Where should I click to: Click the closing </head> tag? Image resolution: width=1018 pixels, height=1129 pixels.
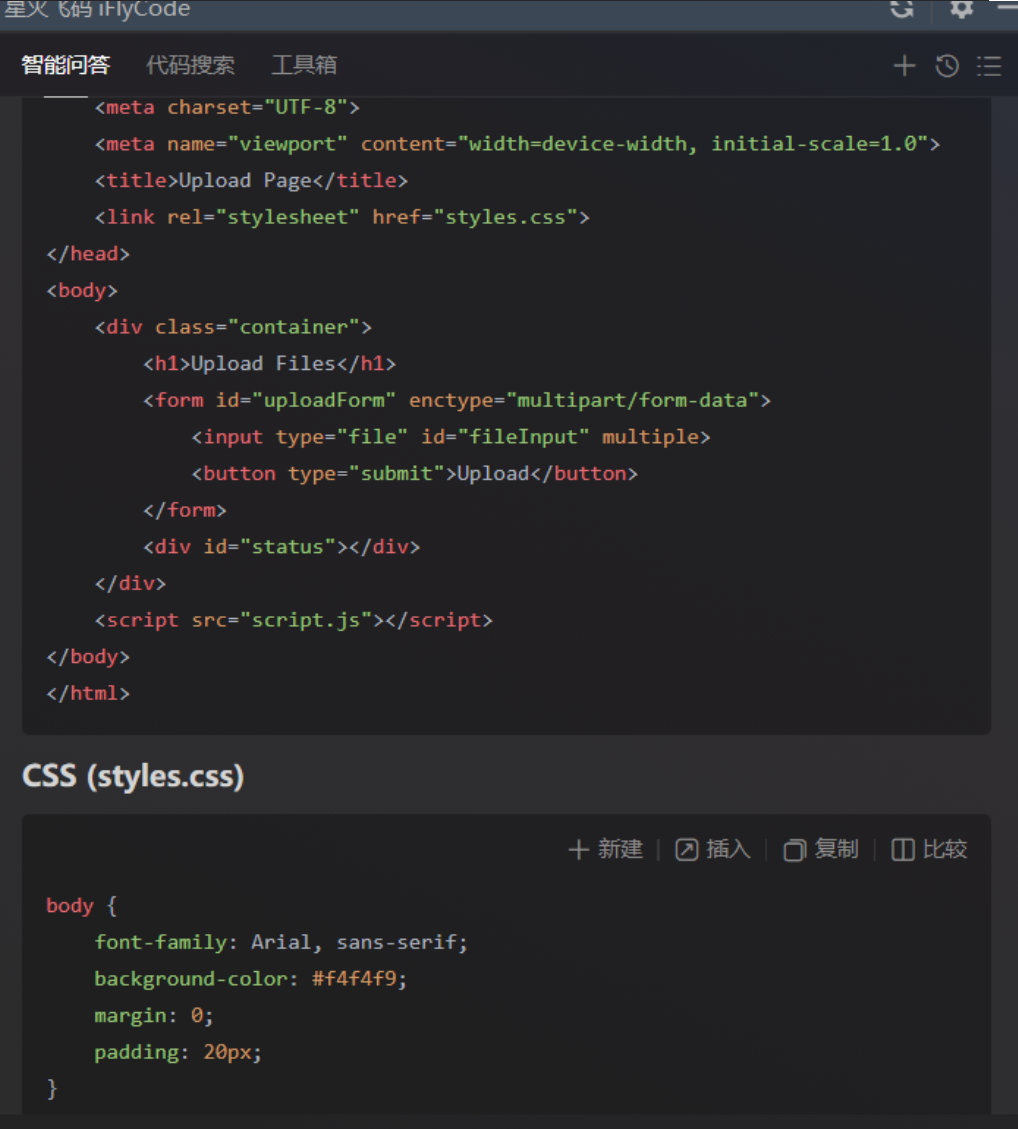tap(88, 254)
